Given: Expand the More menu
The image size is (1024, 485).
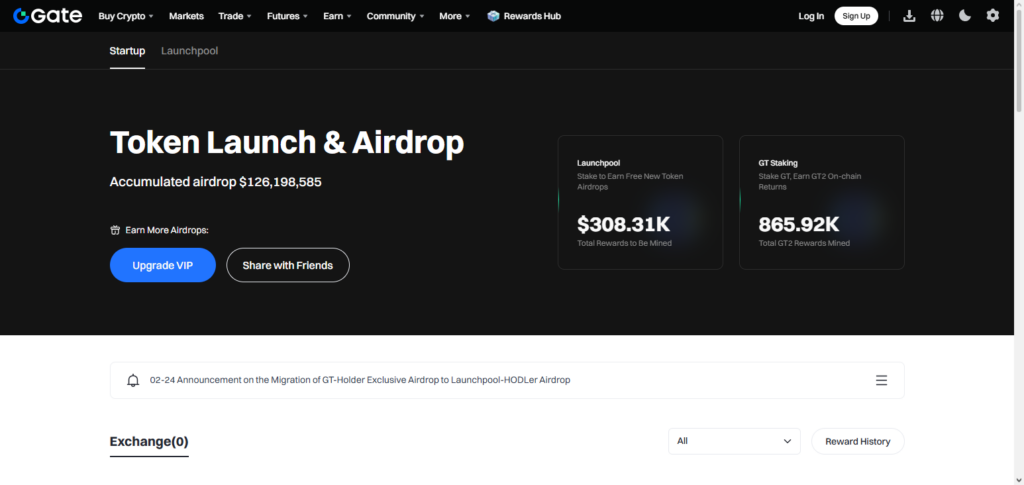Looking at the screenshot, I should pyautogui.click(x=455, y=16).
